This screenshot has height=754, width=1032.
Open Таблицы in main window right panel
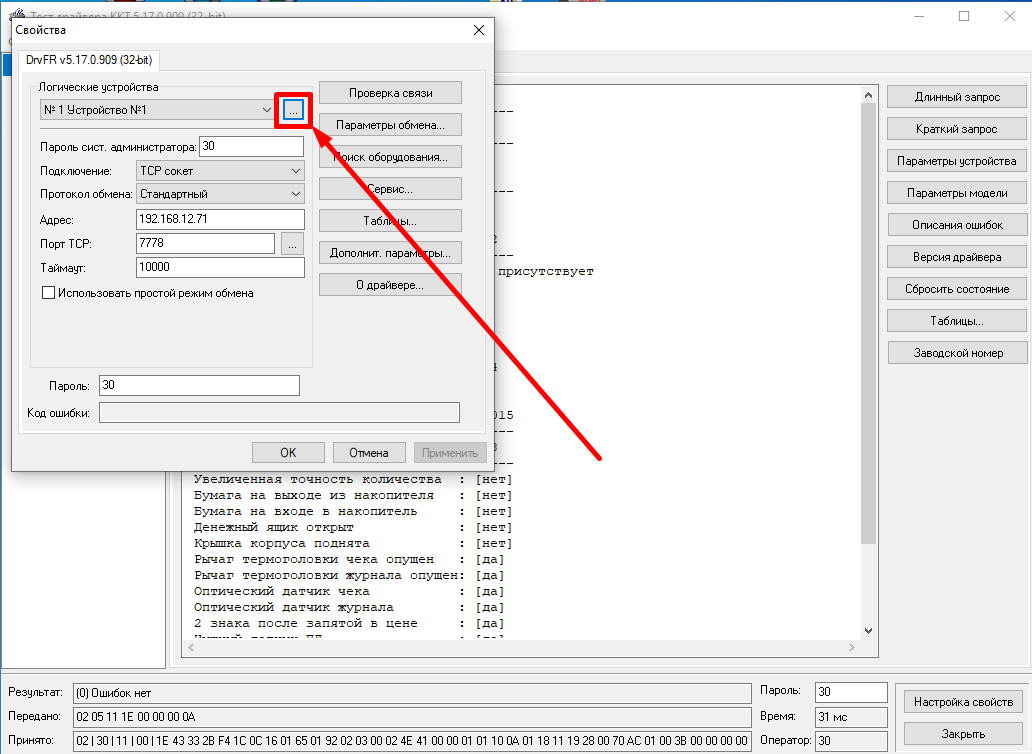coord(957,321)
